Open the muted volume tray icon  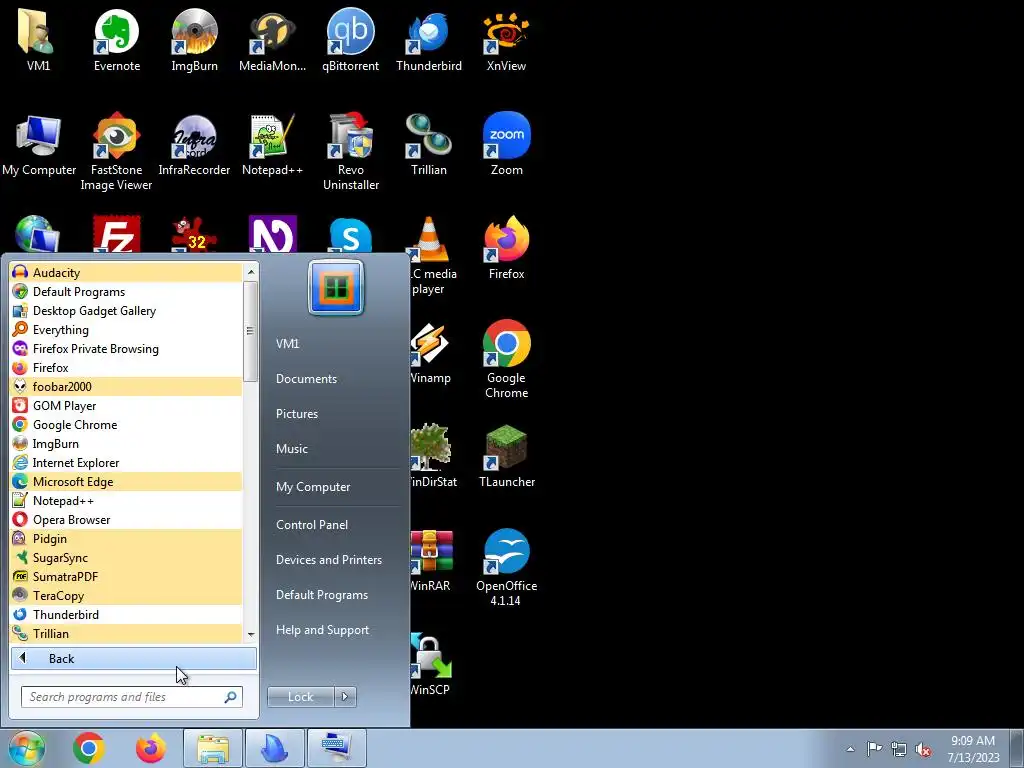click(923, 749)
